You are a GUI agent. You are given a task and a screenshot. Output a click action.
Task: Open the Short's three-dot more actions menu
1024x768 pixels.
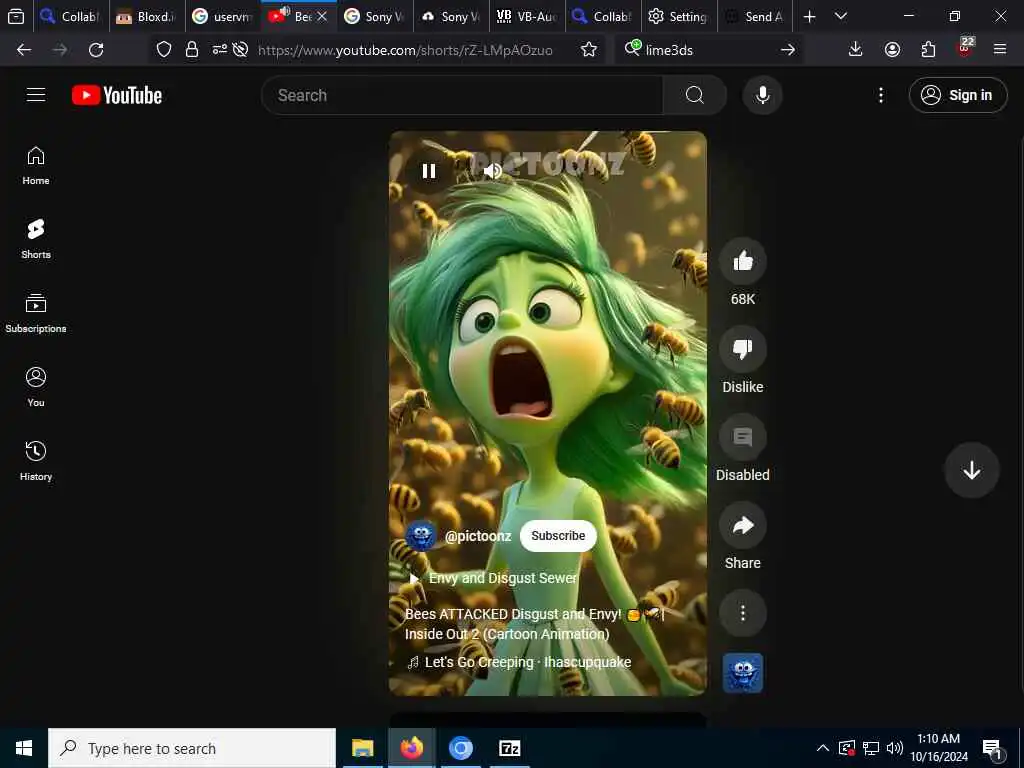(x=743, y=613)
